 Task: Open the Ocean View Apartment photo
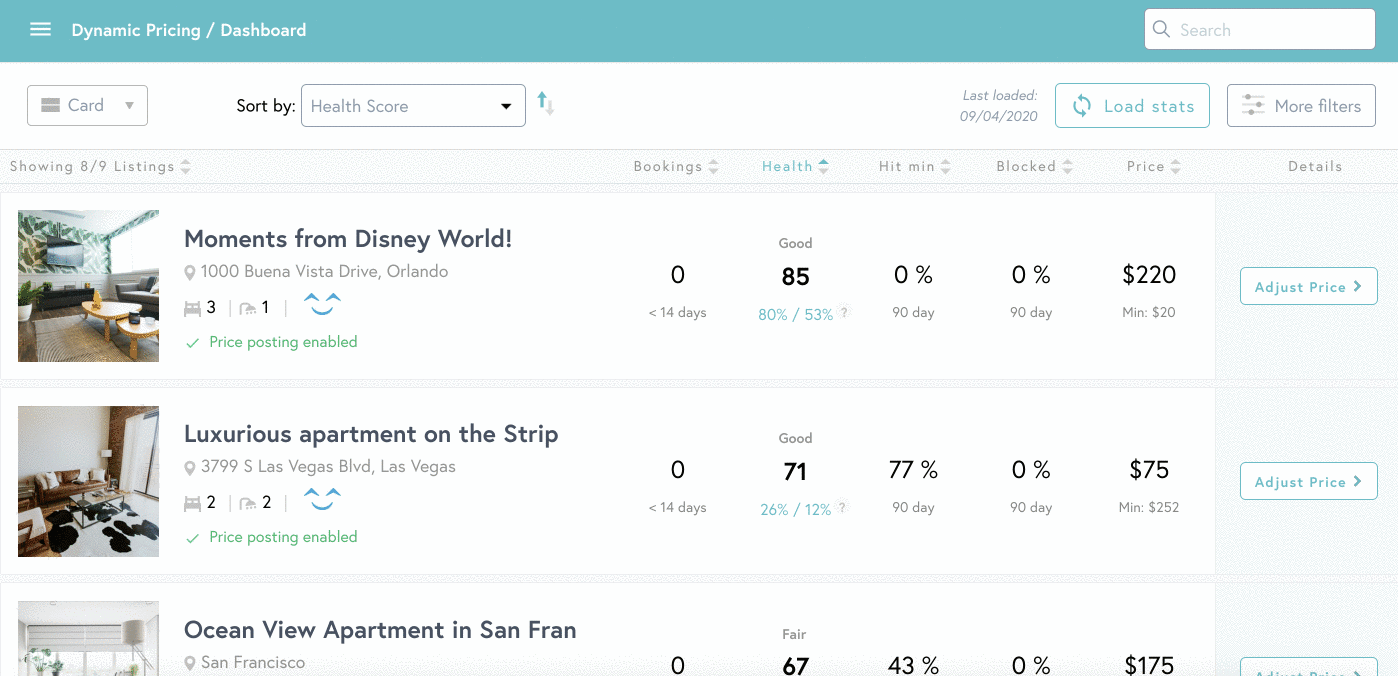88,638
